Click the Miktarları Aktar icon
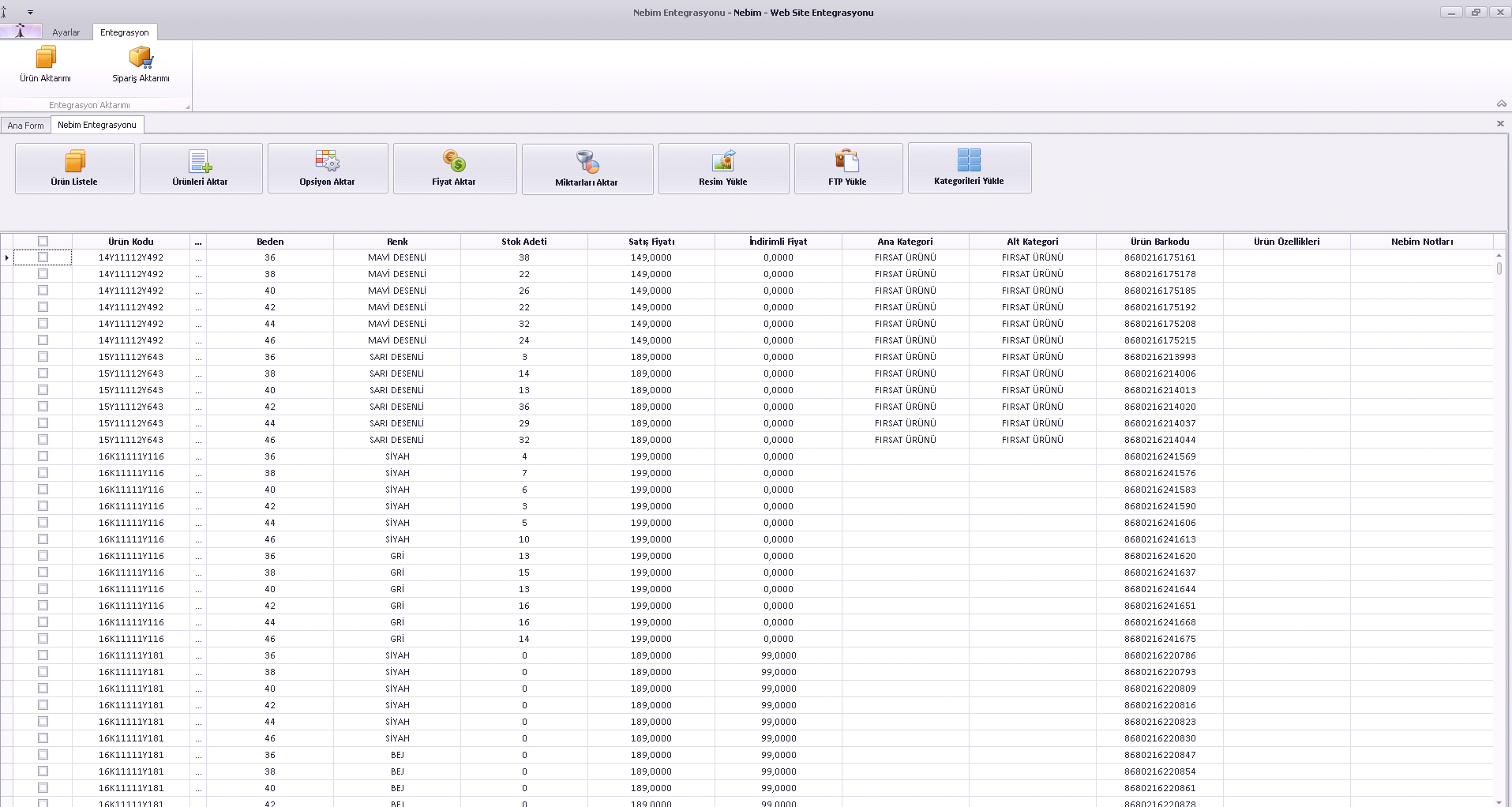This screenshot has width=1512, height=807. 587,162
